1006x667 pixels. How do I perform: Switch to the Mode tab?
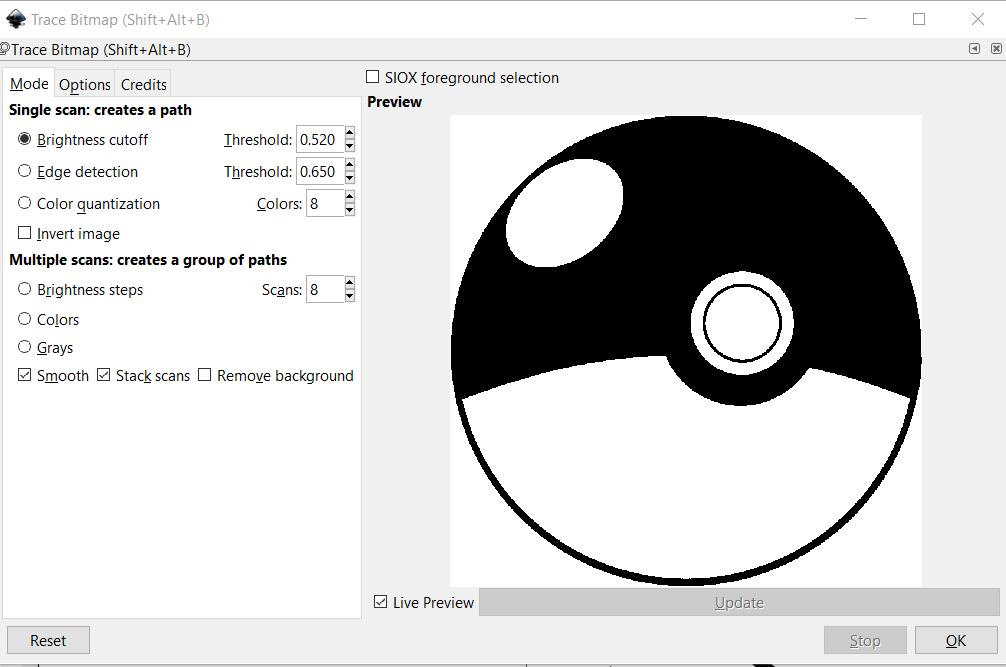coord(29,84)
